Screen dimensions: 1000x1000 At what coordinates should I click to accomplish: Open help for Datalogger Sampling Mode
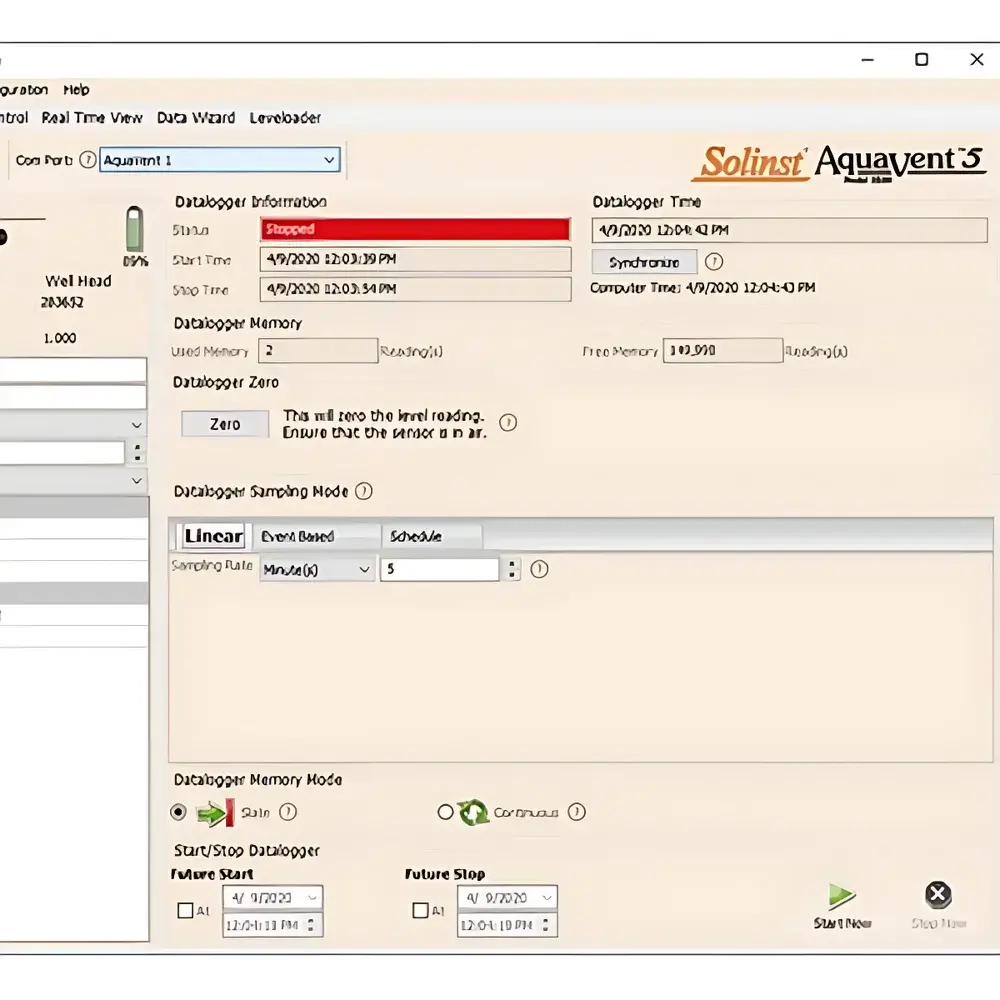pyautogui.click(x=364, y=491)
